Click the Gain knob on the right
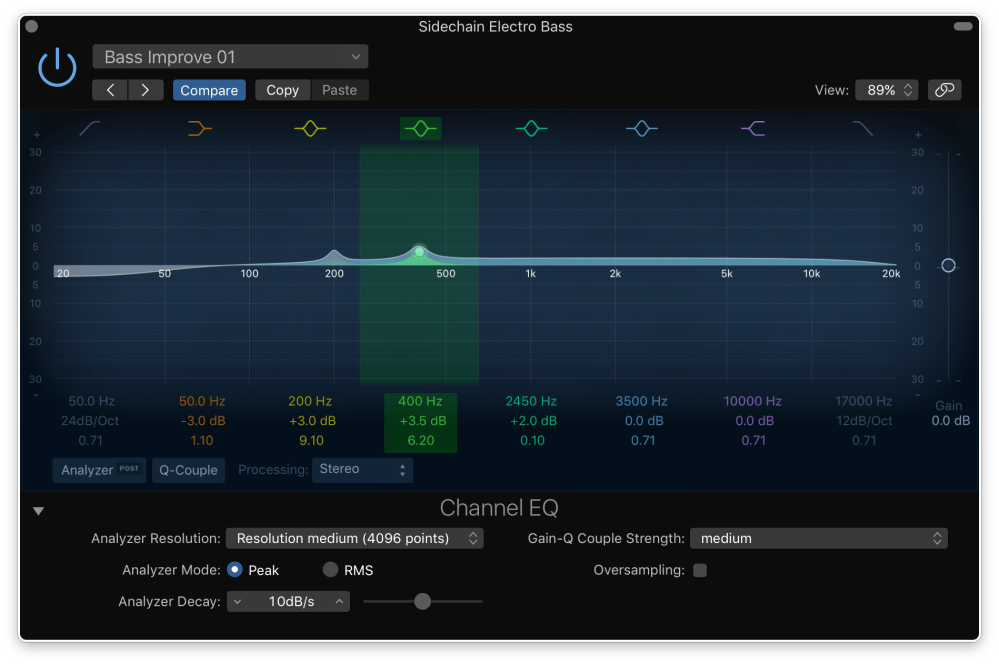Screen dimensions: 999x664 tap(947, 265)
